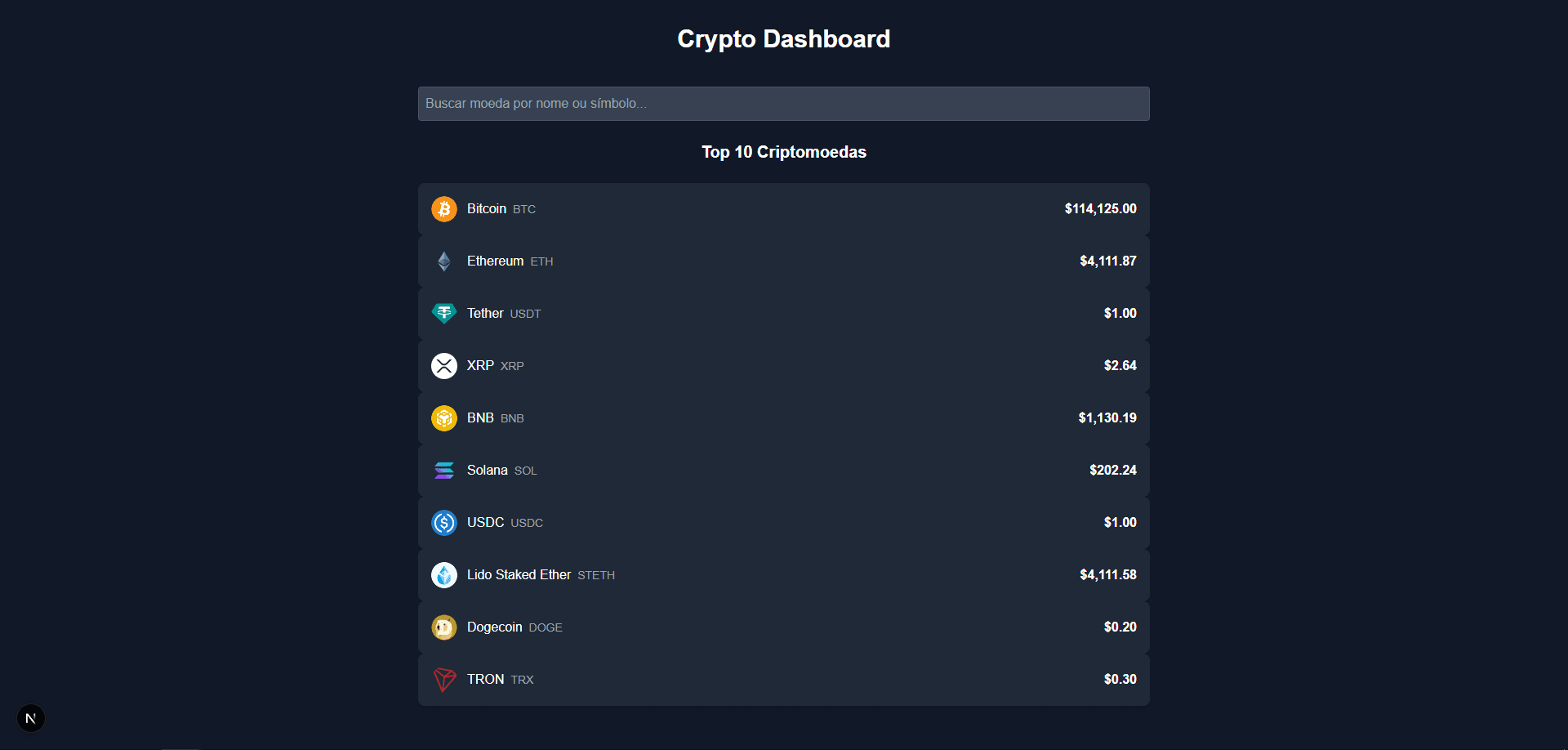Click the TRON price $0.30
This screenshot has width=1568, height=750.
click(x=1120, y=679)
